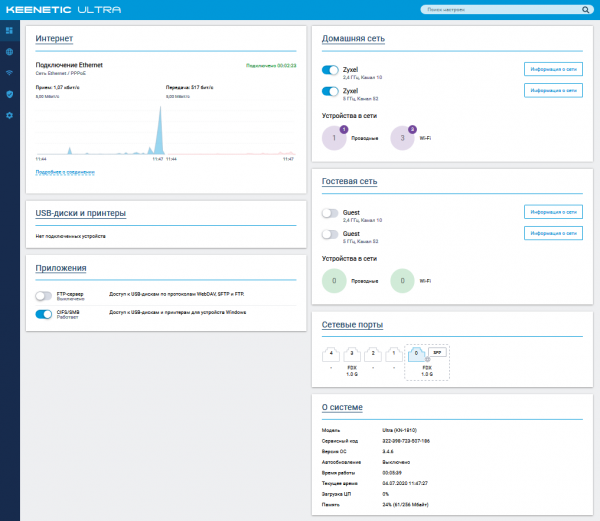600x521 pixels.
Task: Select network port 0 icon
Action: point(417,354)
